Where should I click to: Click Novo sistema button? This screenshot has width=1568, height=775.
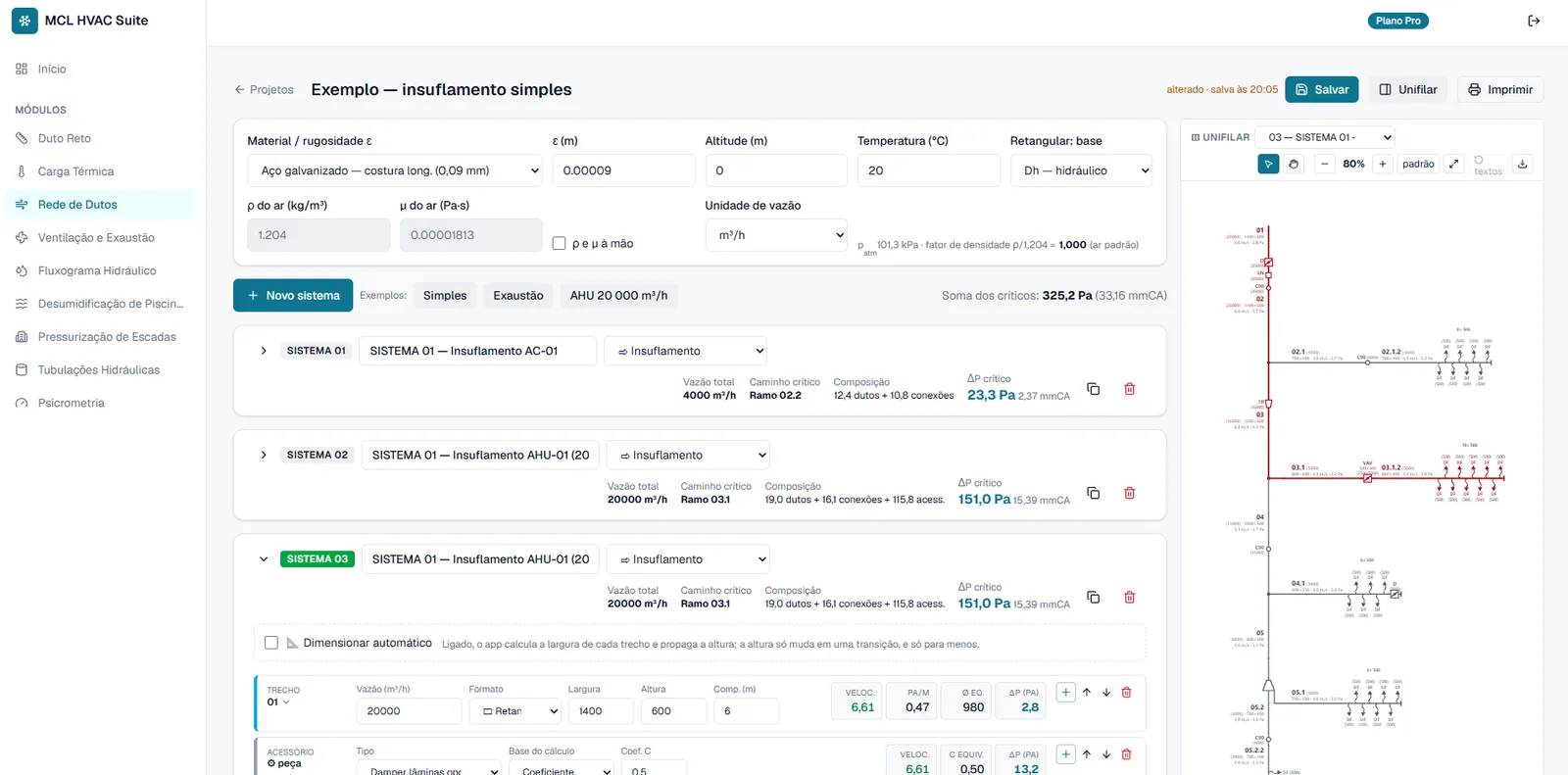tap(293, 295)
